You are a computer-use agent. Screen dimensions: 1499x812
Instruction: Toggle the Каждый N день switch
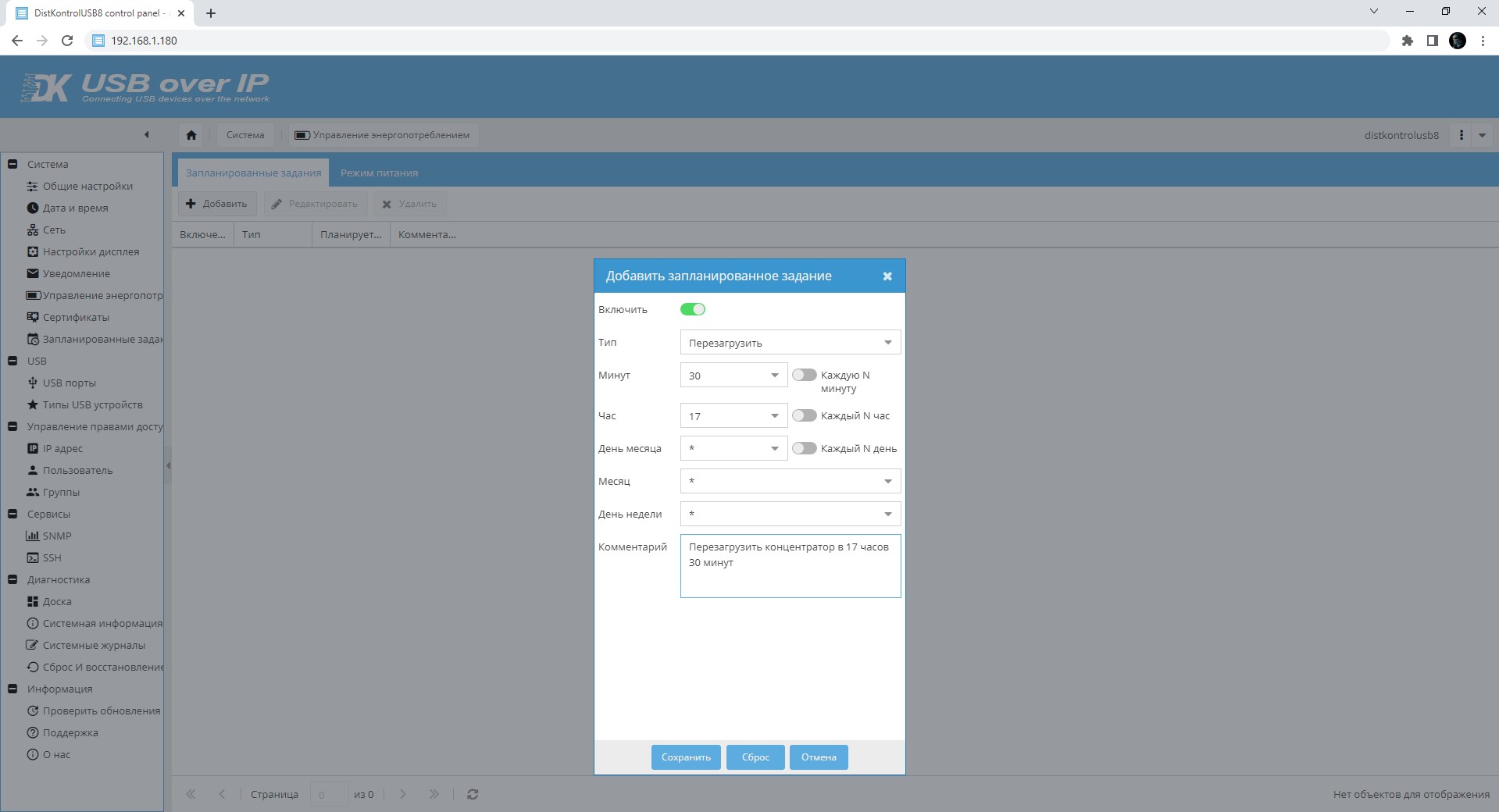click(x=804, y=448)
